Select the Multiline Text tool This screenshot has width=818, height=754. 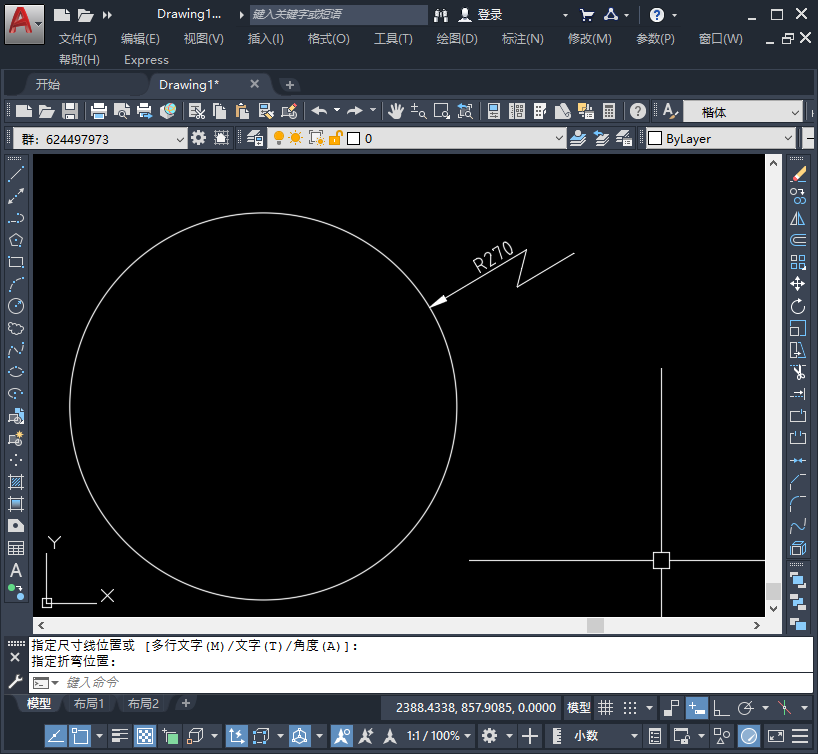tap(16, 570)
